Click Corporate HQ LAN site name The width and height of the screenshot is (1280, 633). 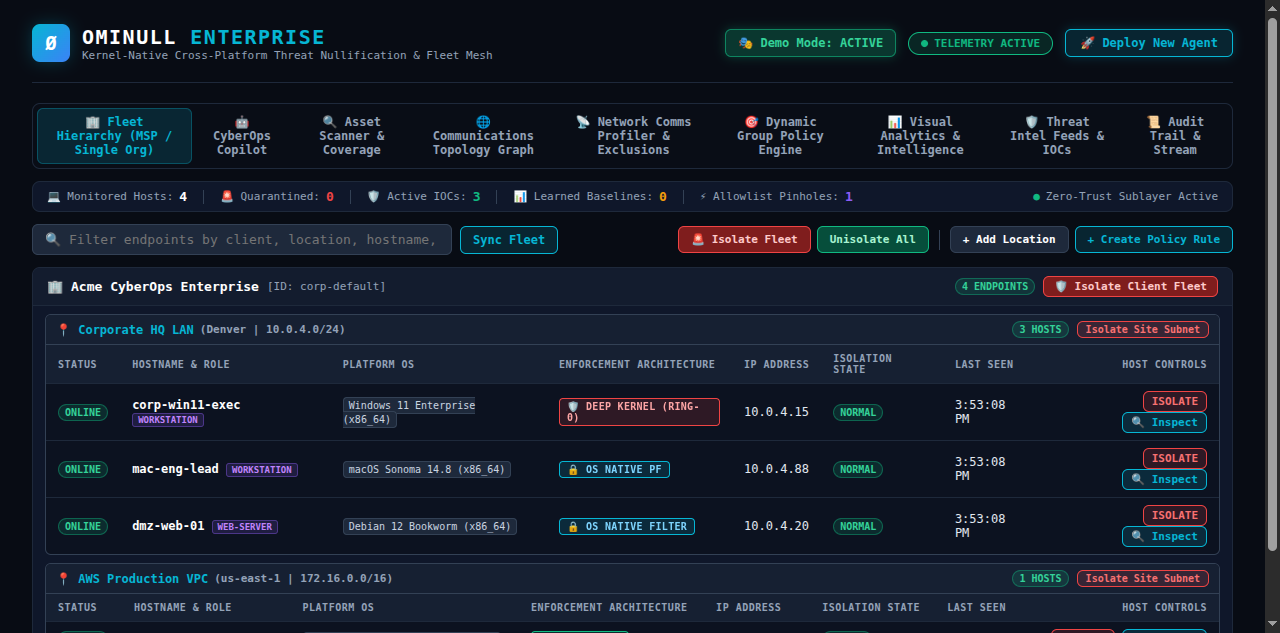(x=137, y=330)
